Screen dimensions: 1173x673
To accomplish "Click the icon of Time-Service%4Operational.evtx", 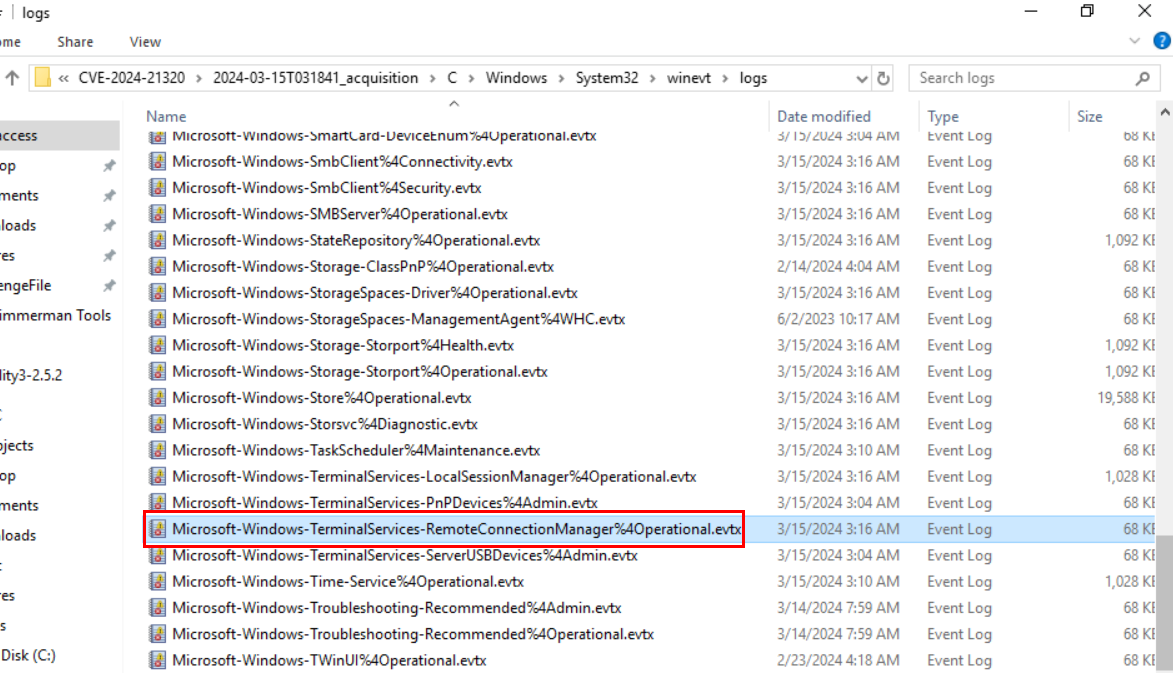I will click(157, 581).
